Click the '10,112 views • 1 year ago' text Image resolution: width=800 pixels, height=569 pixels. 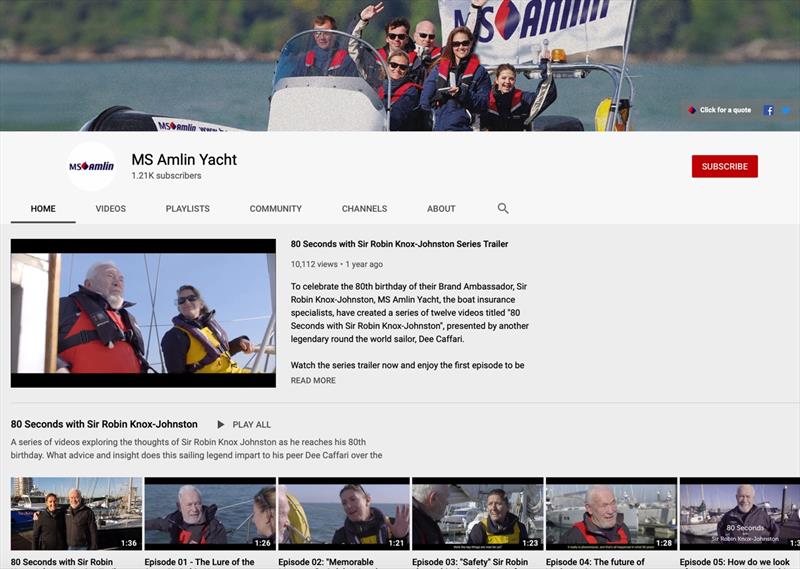coord(337,264)
